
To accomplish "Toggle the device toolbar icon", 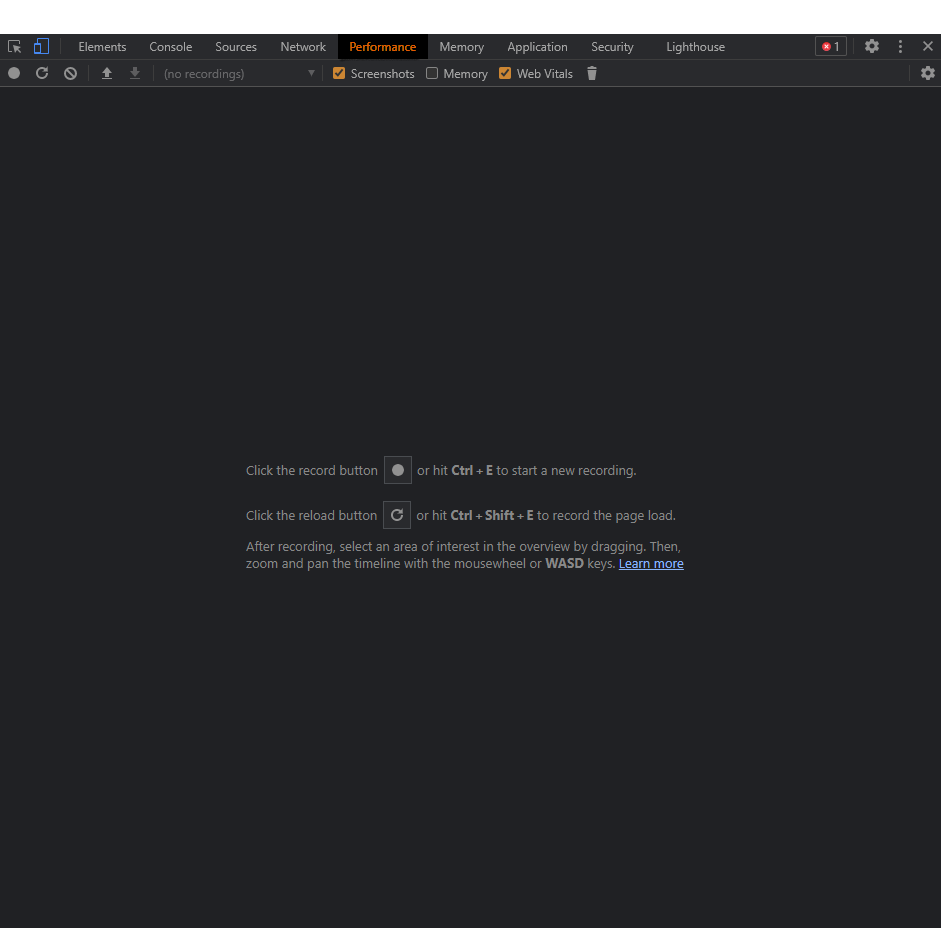I will click(x=41, y=47).
